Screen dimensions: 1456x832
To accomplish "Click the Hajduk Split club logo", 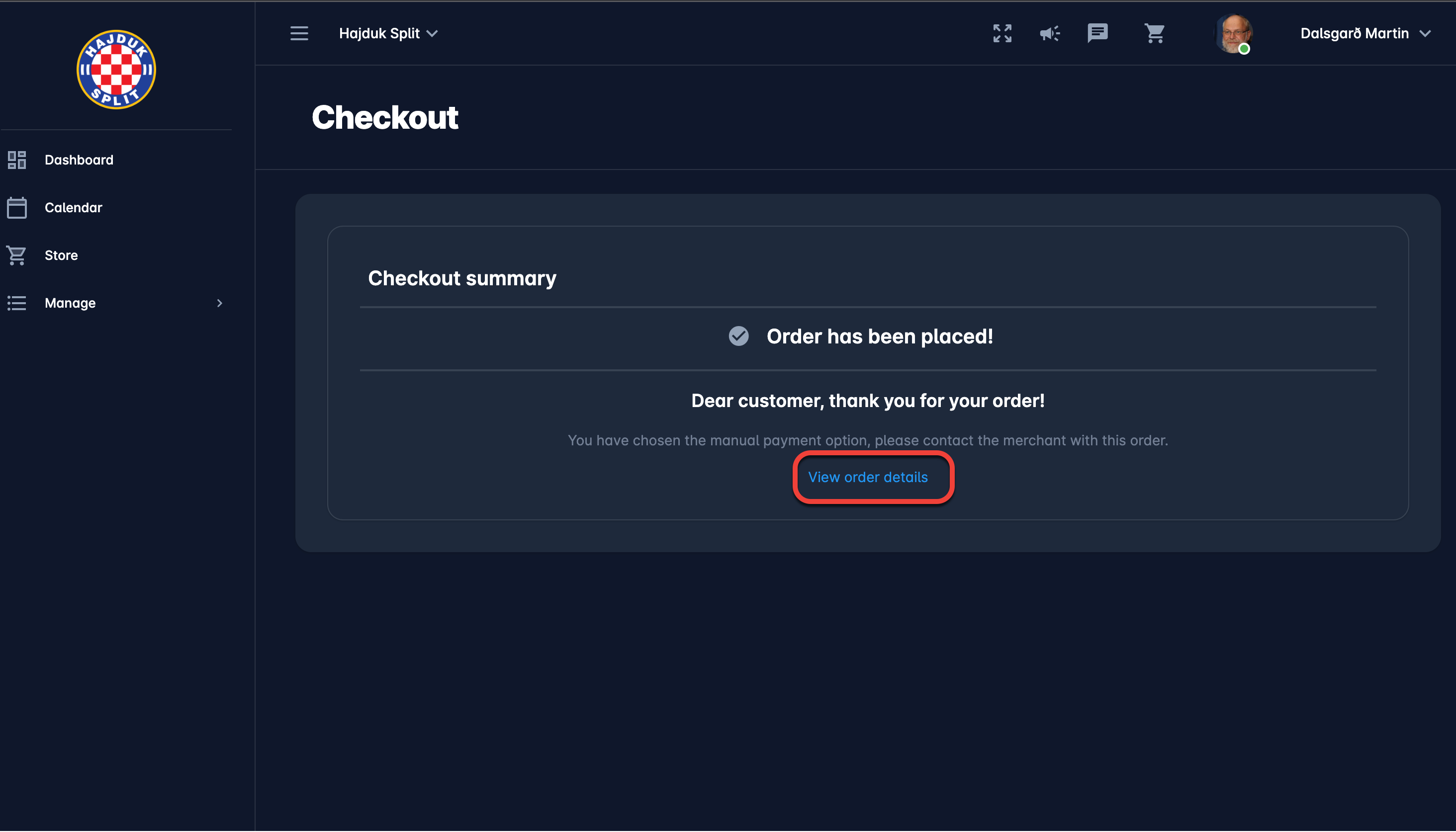I will pos(116,69).
